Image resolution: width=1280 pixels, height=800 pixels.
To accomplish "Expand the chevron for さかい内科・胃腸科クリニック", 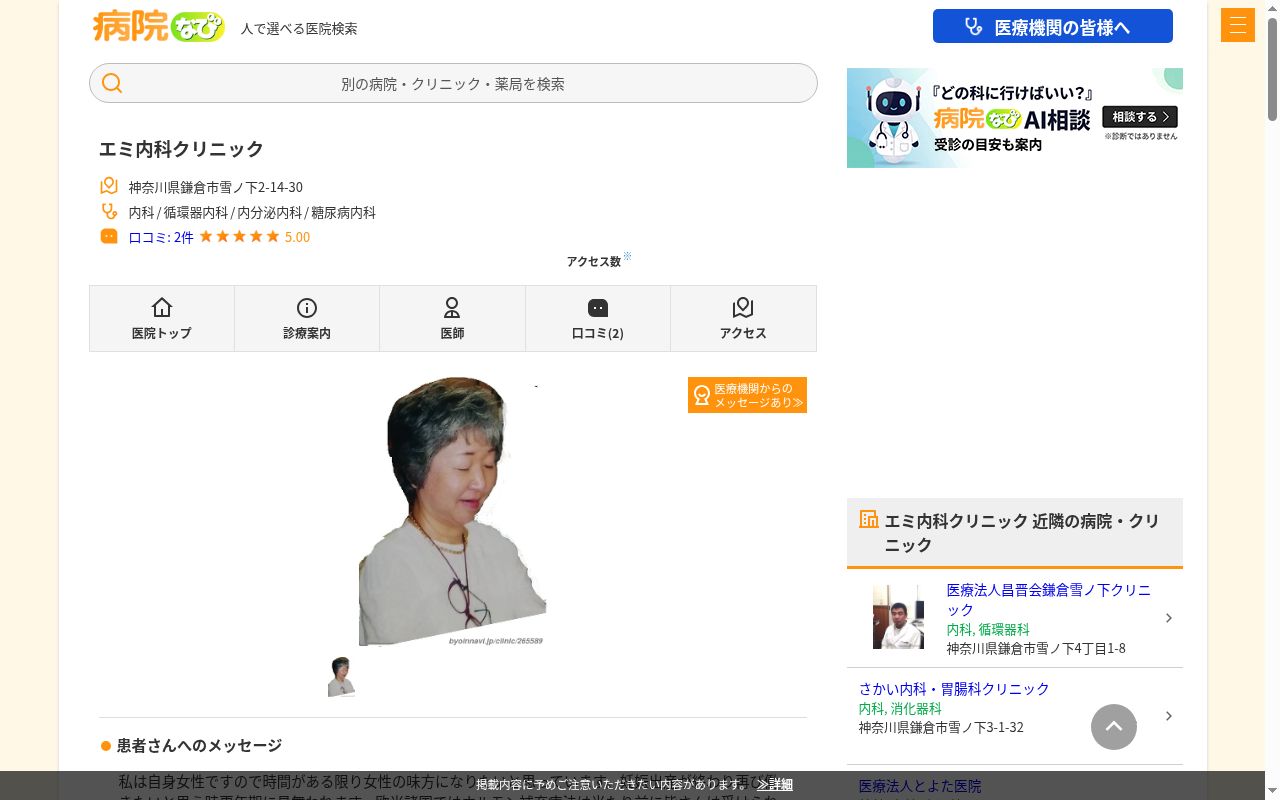I will 1168,716.
